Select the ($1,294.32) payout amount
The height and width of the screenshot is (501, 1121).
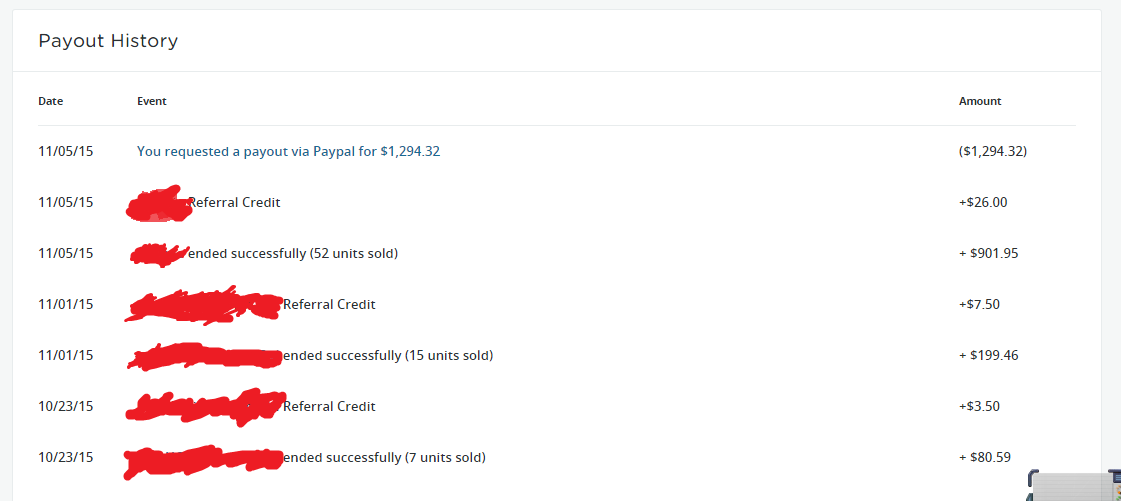tap(992, 152)
